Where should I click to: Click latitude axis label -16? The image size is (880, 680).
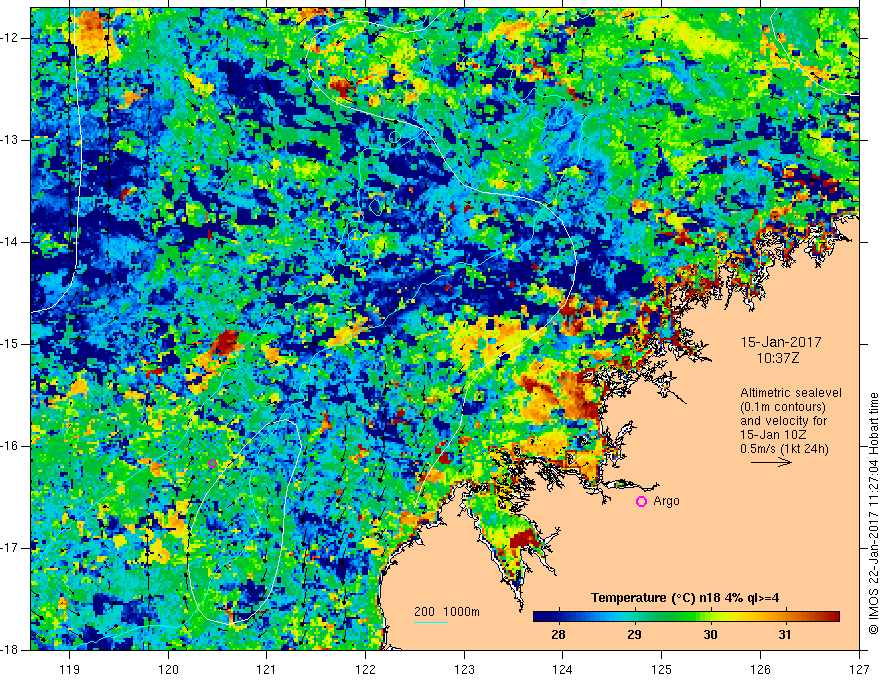[11, 446]
